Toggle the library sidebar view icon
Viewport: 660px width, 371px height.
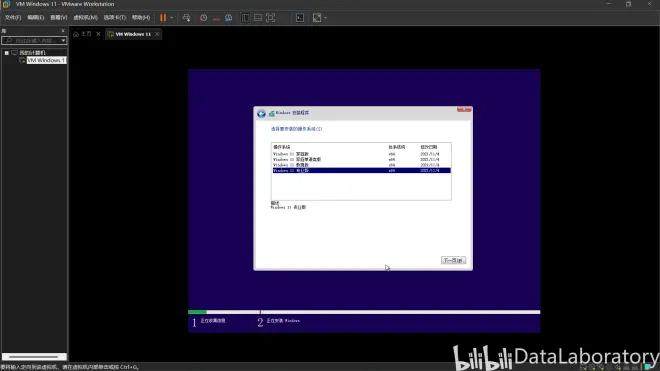point(245,18)
